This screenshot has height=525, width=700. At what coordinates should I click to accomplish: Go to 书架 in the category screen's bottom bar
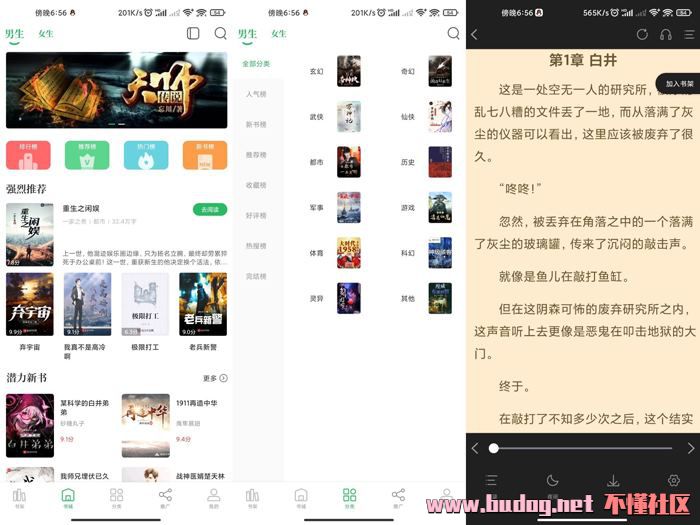pyautogui.click(x=252, y=498)
